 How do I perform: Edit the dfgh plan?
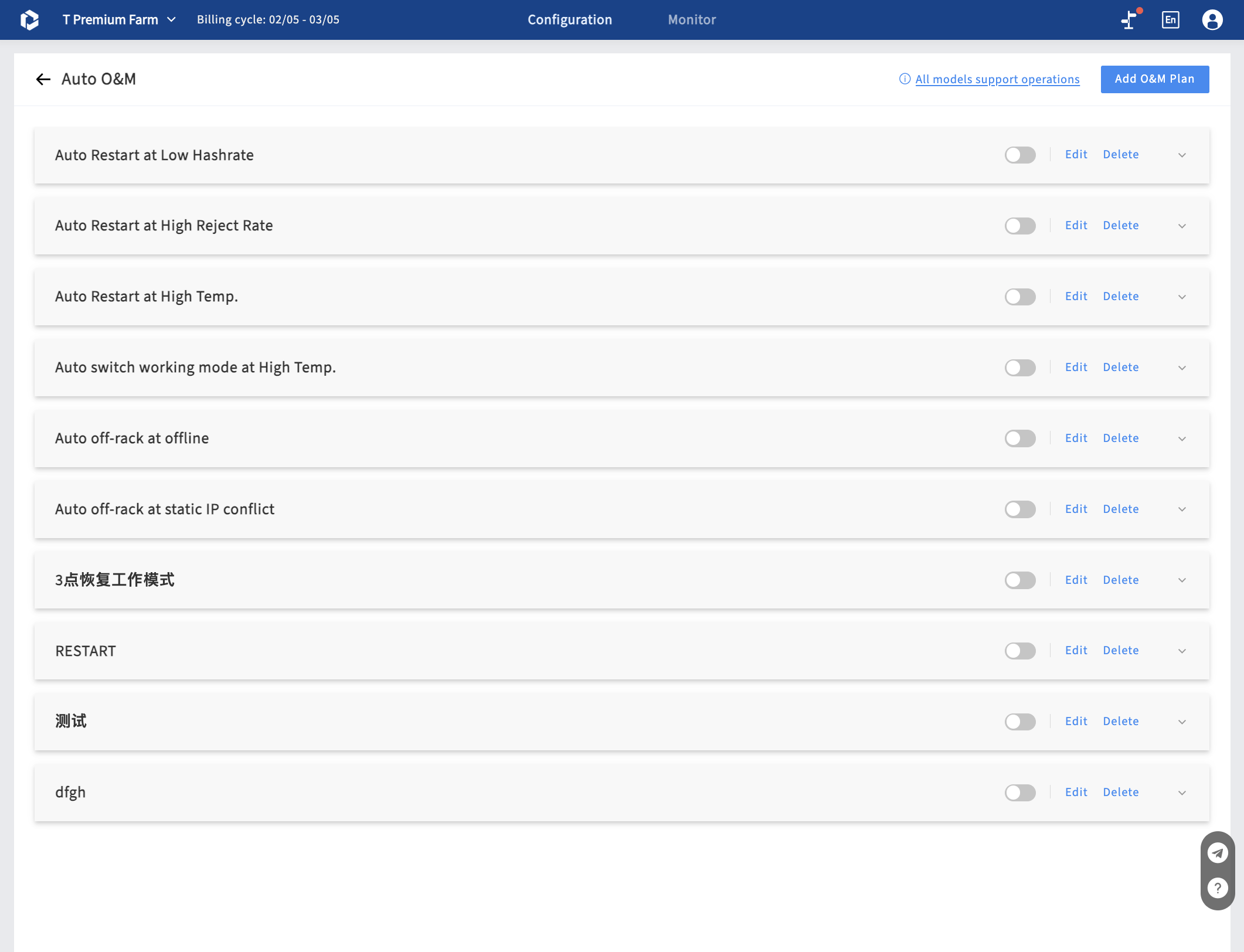point(1076,792)
